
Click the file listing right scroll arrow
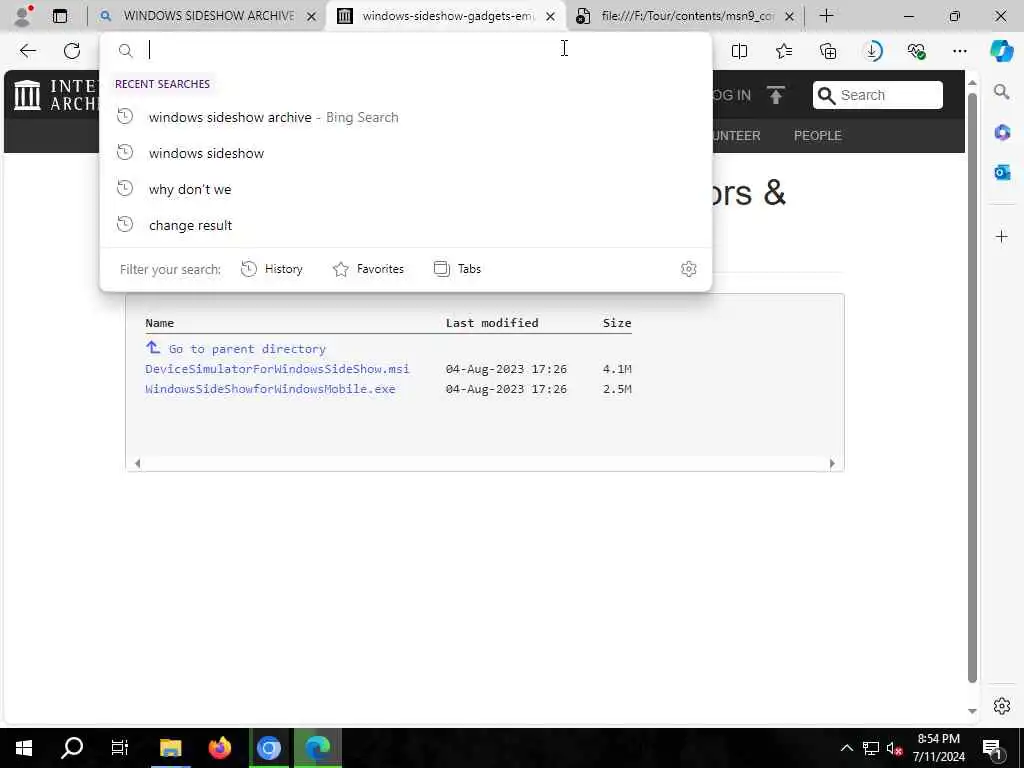click(832, 463)
